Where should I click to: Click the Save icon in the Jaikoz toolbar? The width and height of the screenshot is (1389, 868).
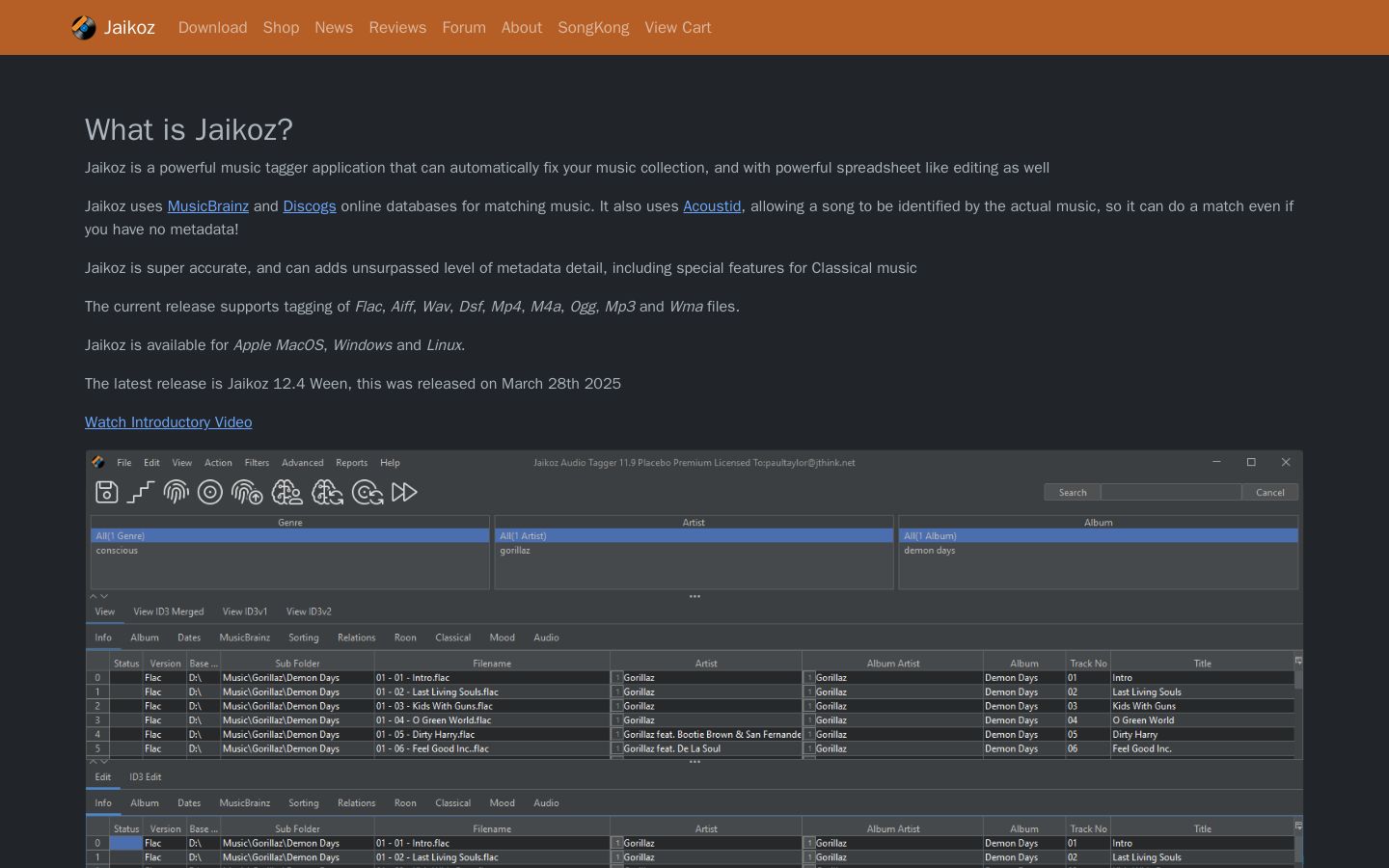pos(107,493)
